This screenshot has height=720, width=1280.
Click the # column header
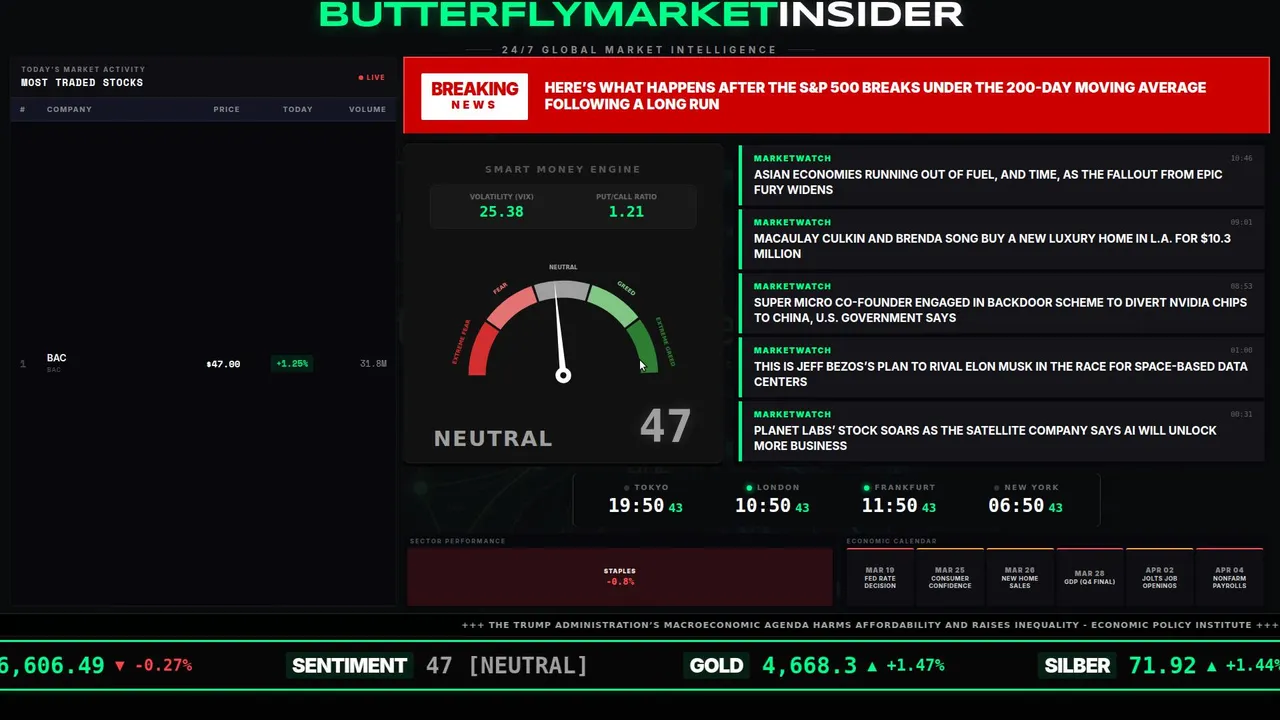coord(22,109)
